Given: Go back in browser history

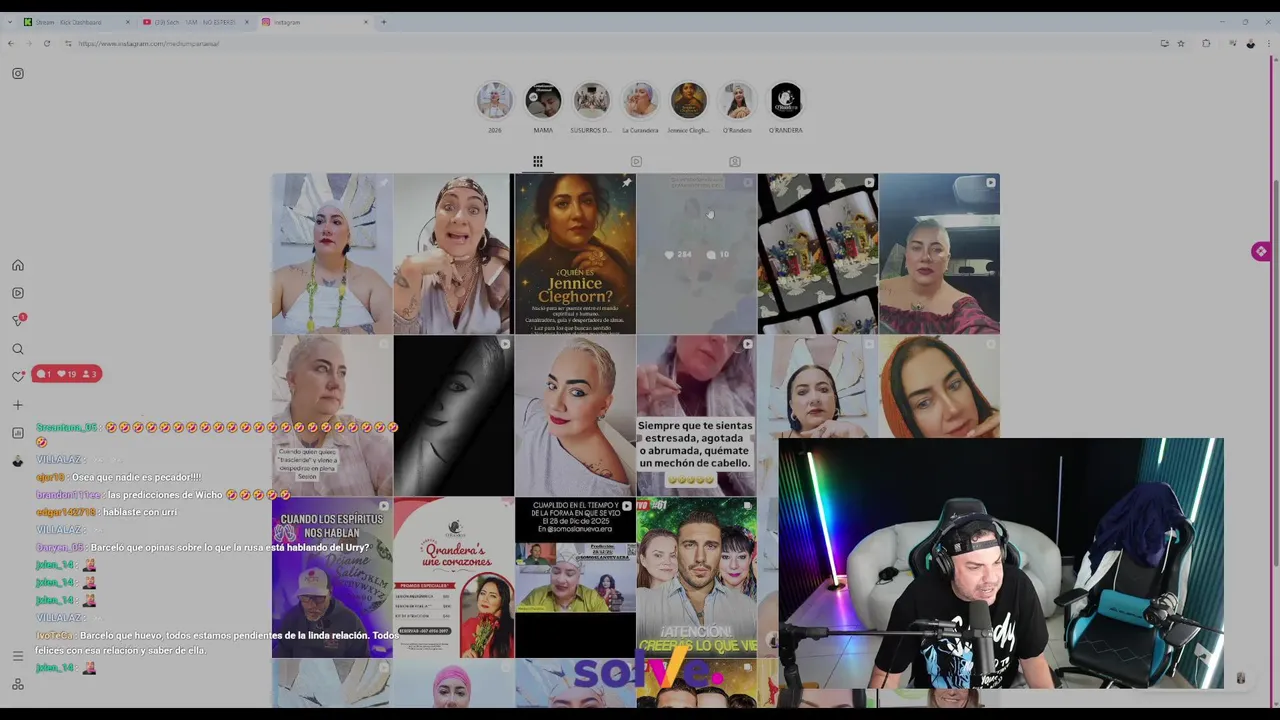Looking at the screenshot, I should [10, 43].
